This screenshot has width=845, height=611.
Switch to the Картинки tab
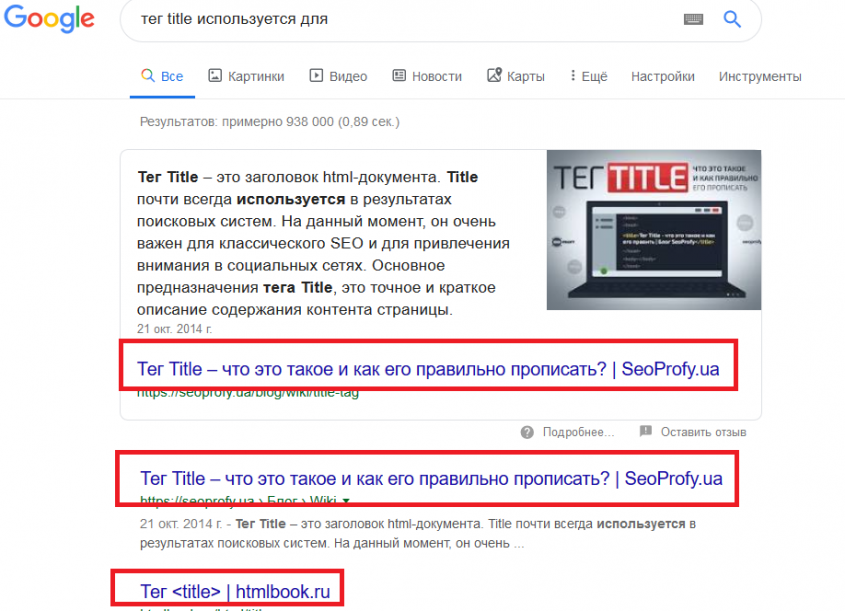pos(246,76)
